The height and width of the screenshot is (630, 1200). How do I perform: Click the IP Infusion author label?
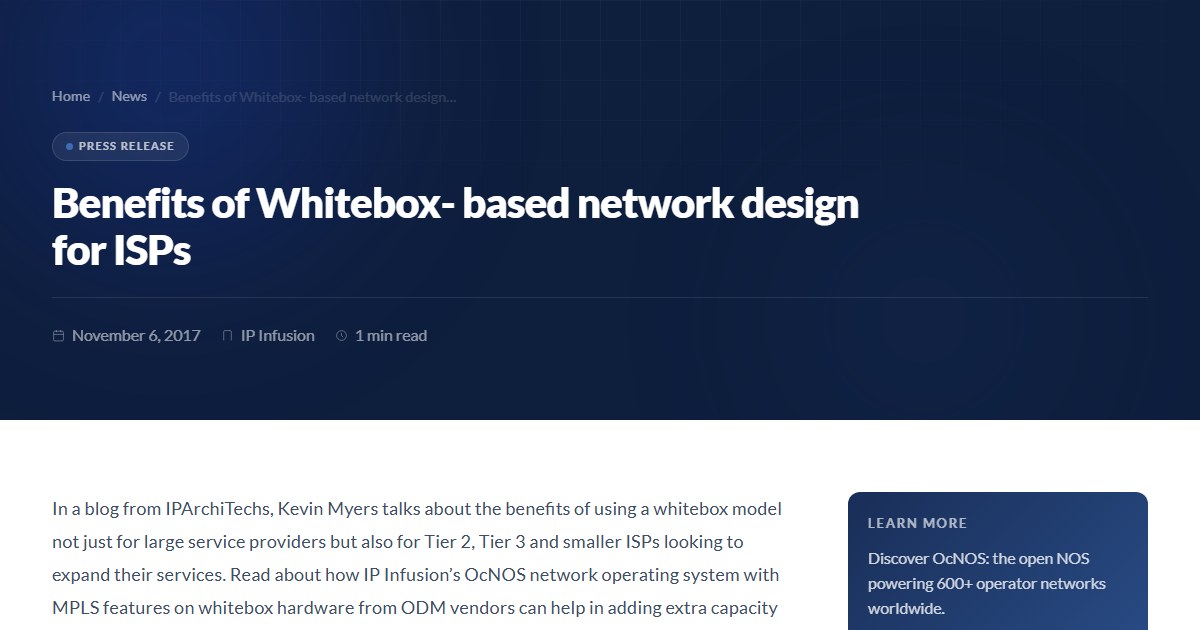278,336
